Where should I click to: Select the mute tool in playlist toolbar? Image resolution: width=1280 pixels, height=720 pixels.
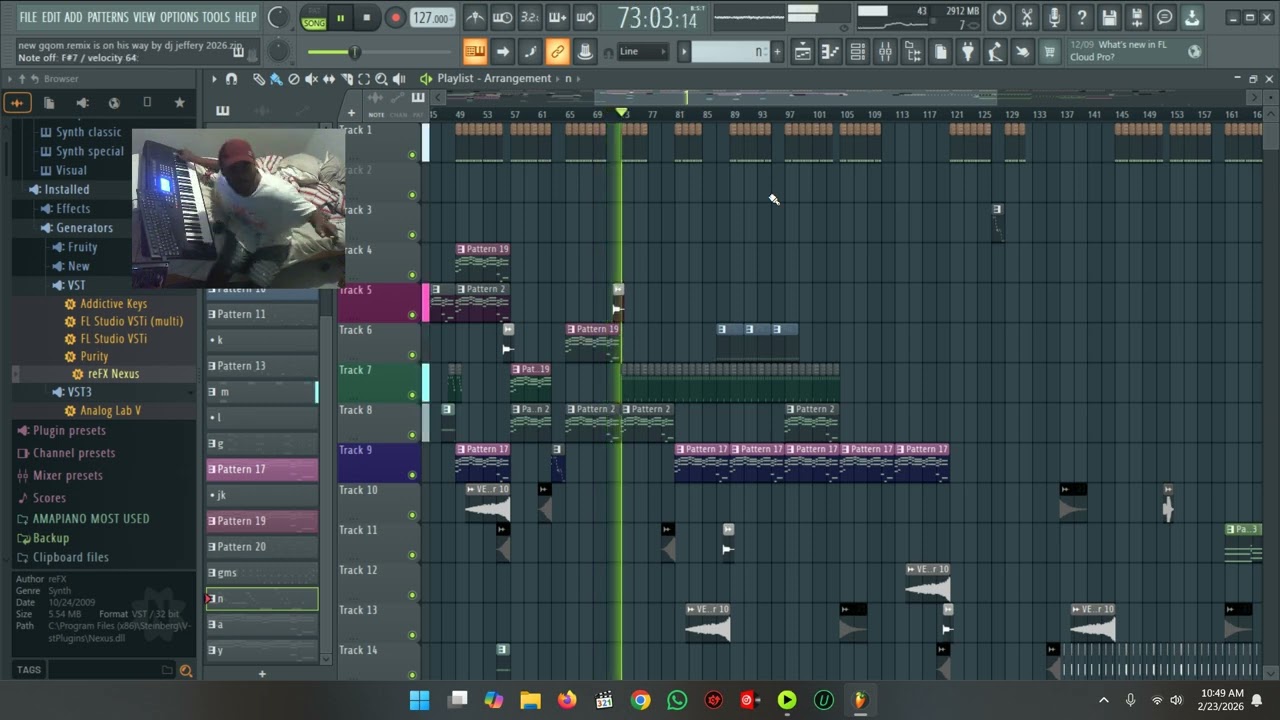(311, 79)
